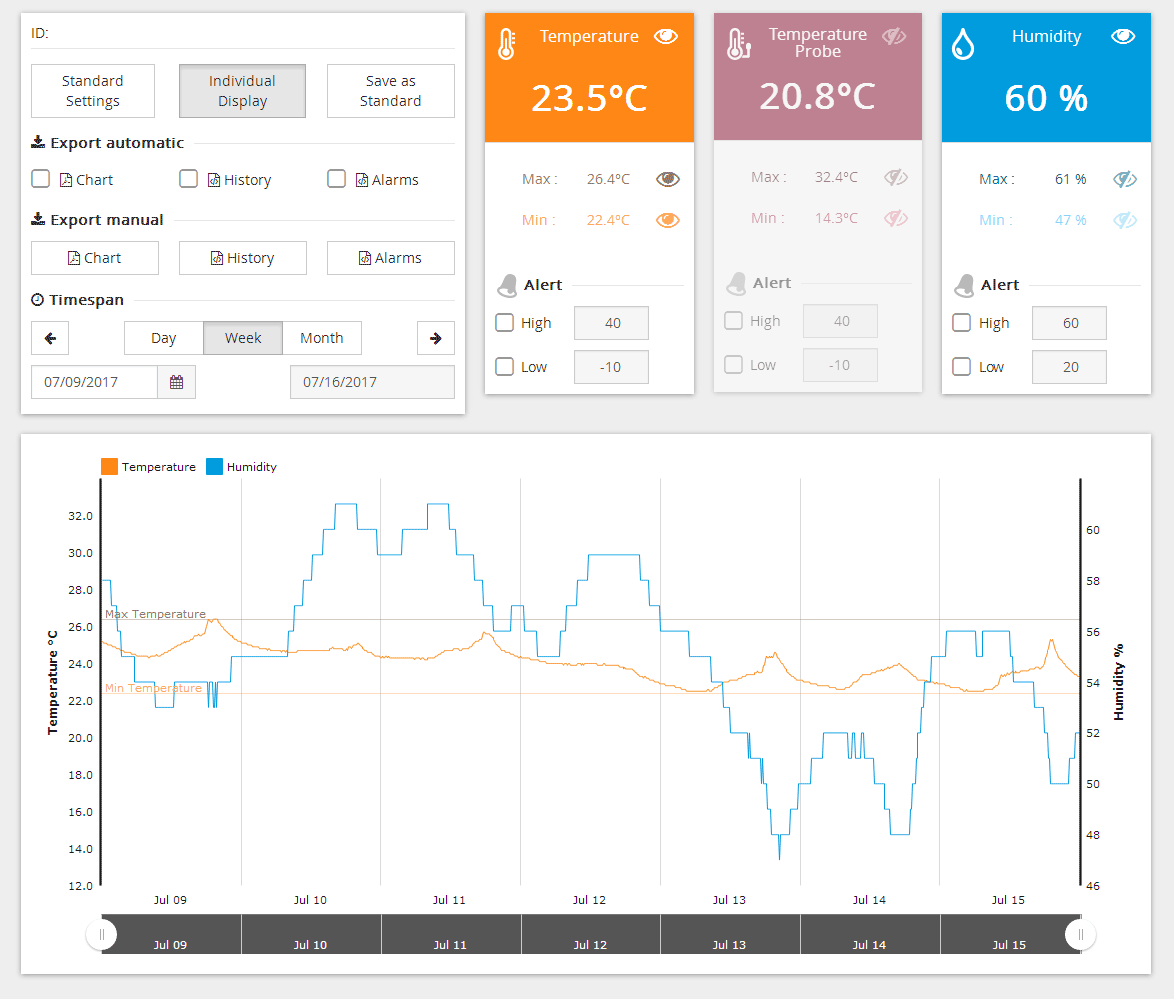Toggle the Max temperature line eye icon

click(x=667, y=179)
